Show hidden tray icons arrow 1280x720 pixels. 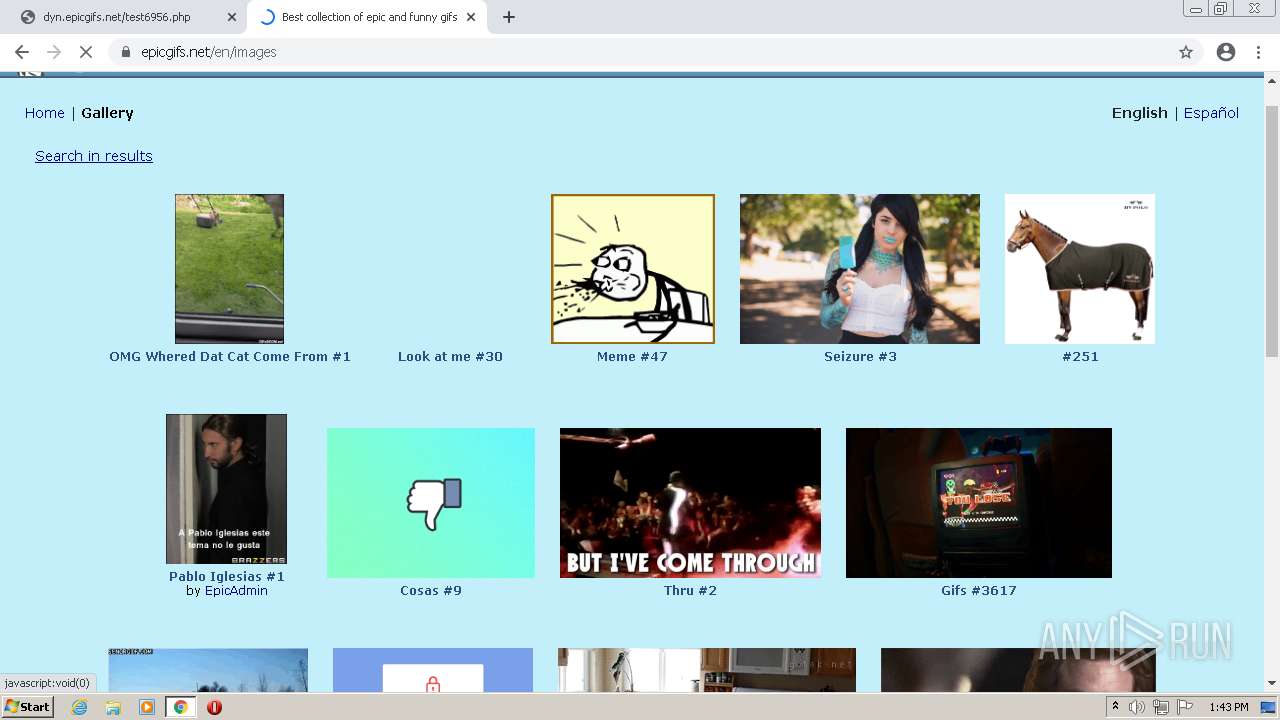1115,707
